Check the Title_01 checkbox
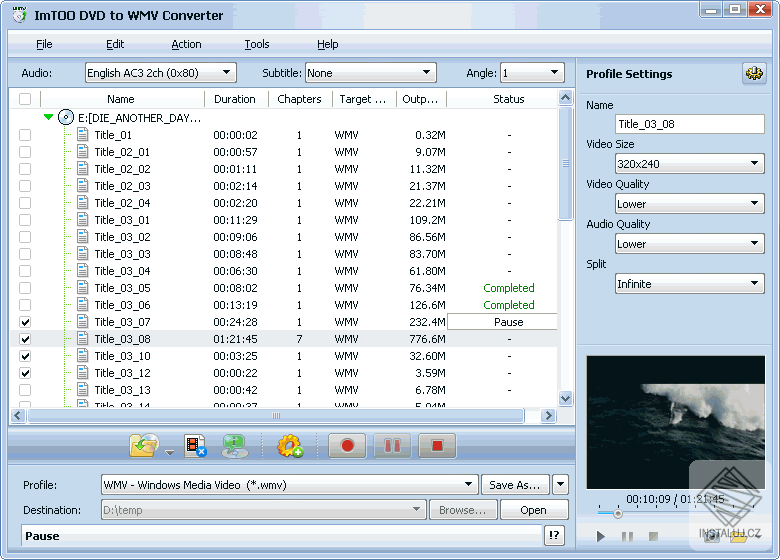780x560 pixels. 25,135
